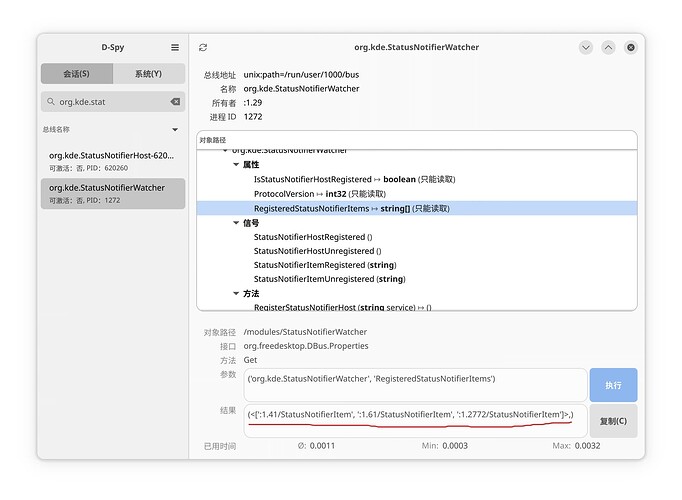This screenshot has height=500, width=682.
Task: Collapse the 属性 properties section
Action: coord(236,164)
